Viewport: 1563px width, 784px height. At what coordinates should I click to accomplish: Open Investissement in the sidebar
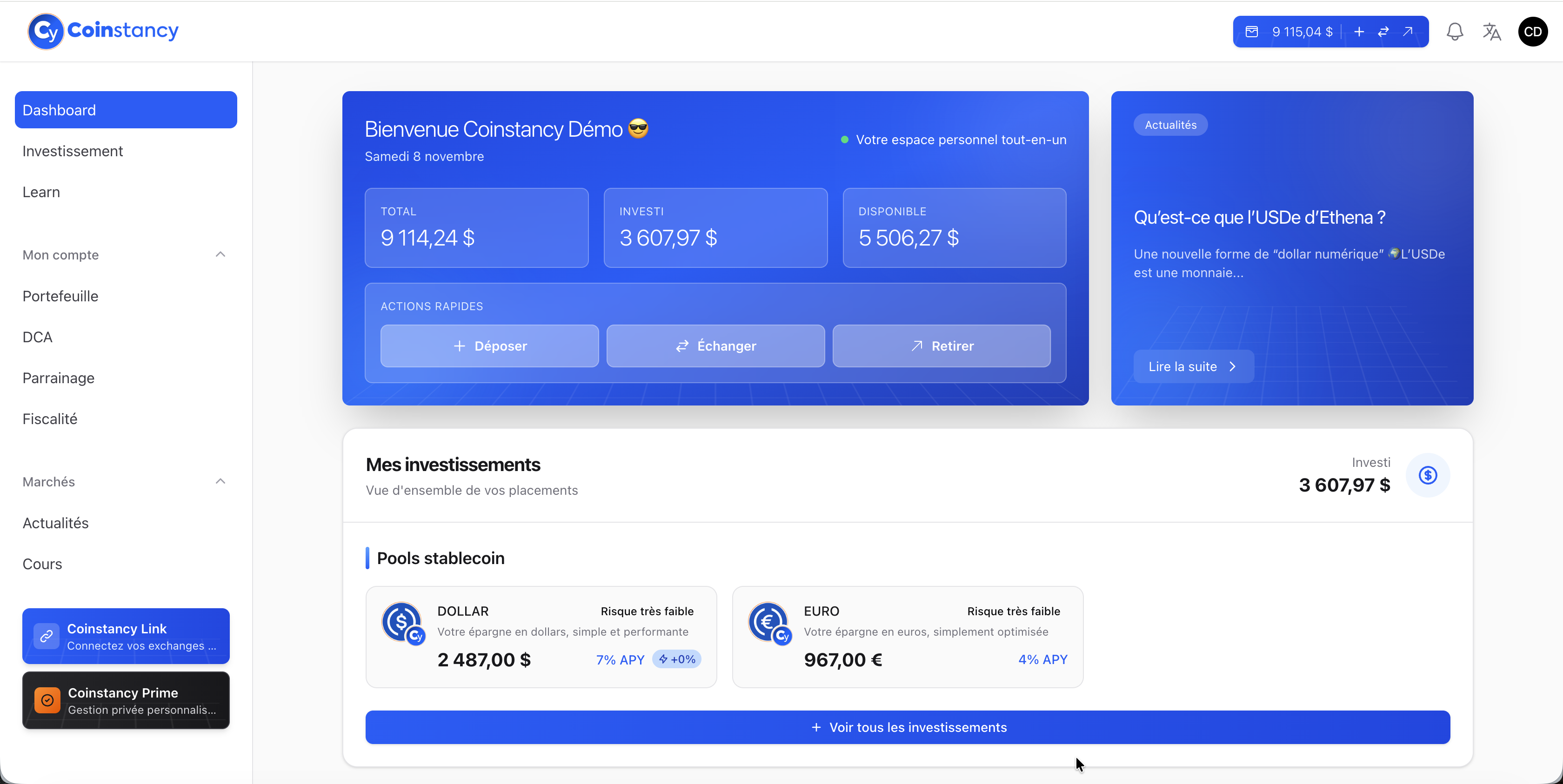tap(73, 151)
